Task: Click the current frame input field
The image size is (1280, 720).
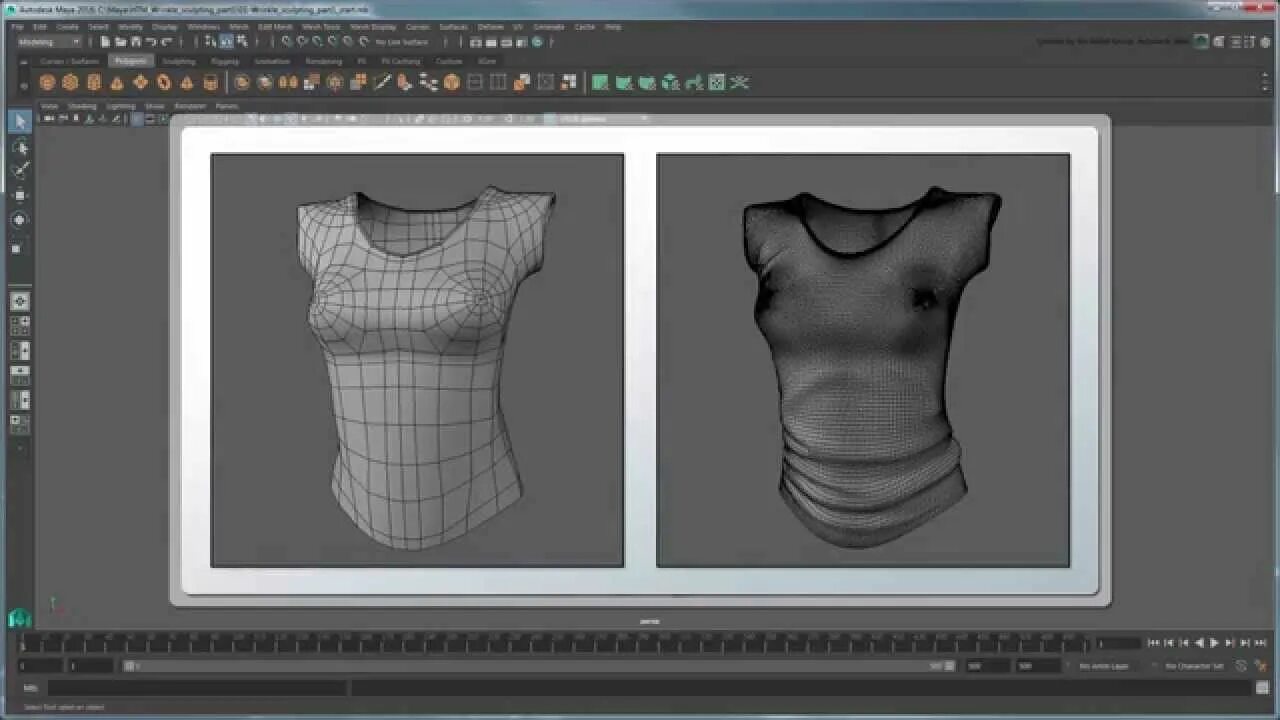Action: [x=1119, y=643]
